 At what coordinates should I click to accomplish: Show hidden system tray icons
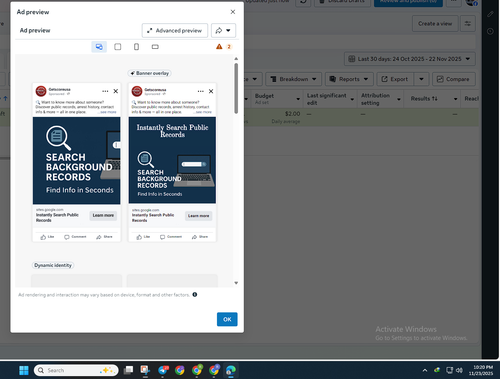click(x=425, y=370)
